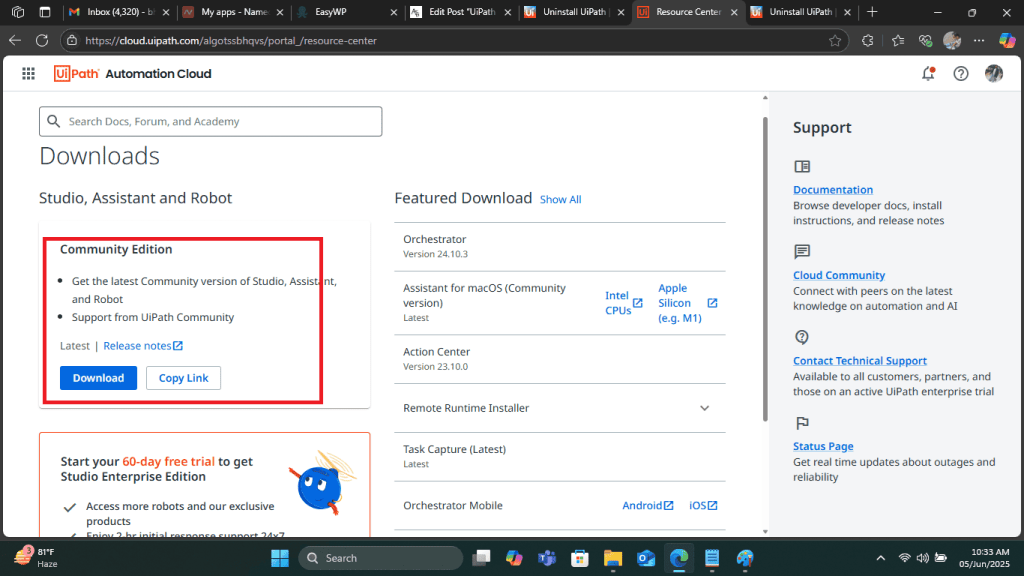
Task: Open your UiPath profile avatar
Action: (993, 73)
